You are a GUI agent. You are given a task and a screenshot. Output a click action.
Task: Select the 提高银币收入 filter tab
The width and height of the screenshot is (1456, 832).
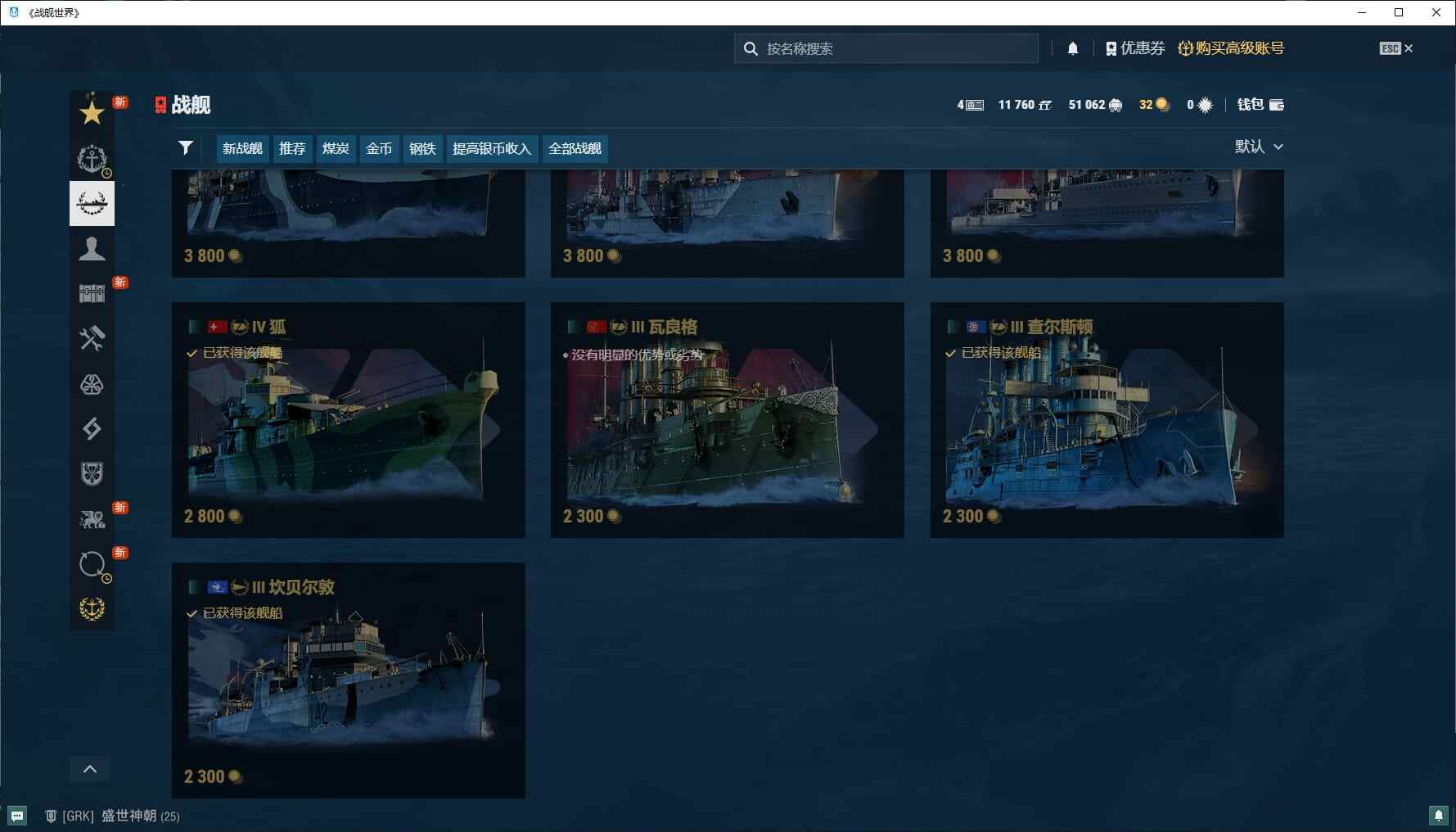(x=492, y=148)
